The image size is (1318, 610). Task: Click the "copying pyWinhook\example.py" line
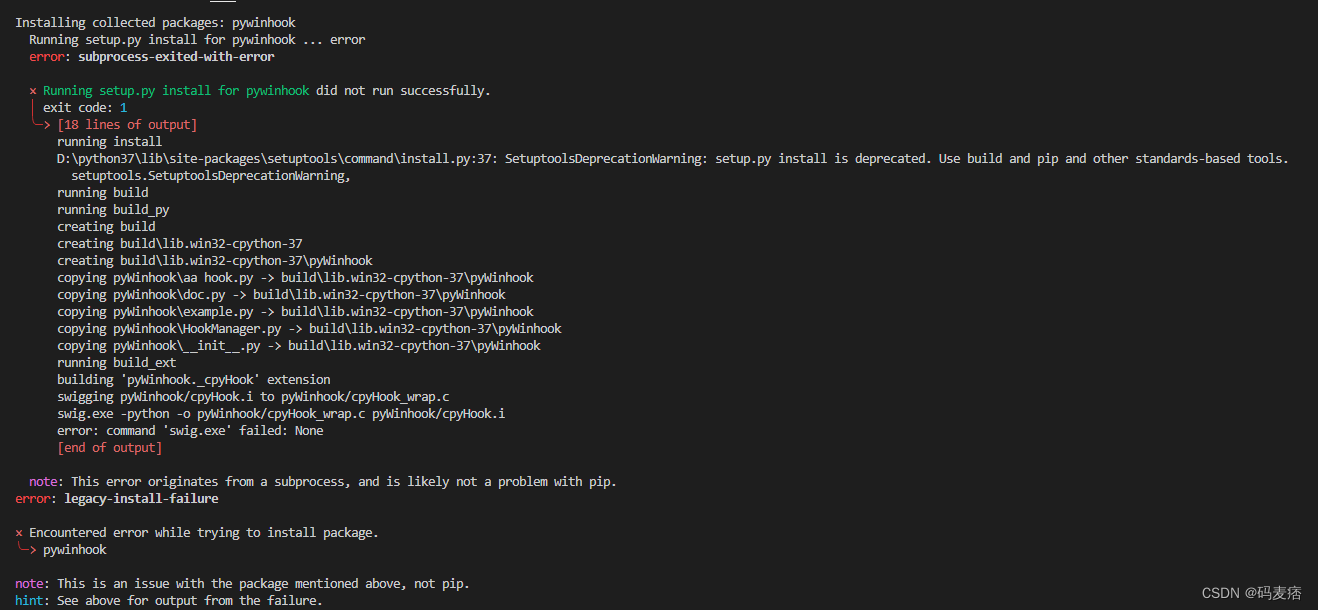[x=295, y=312]
